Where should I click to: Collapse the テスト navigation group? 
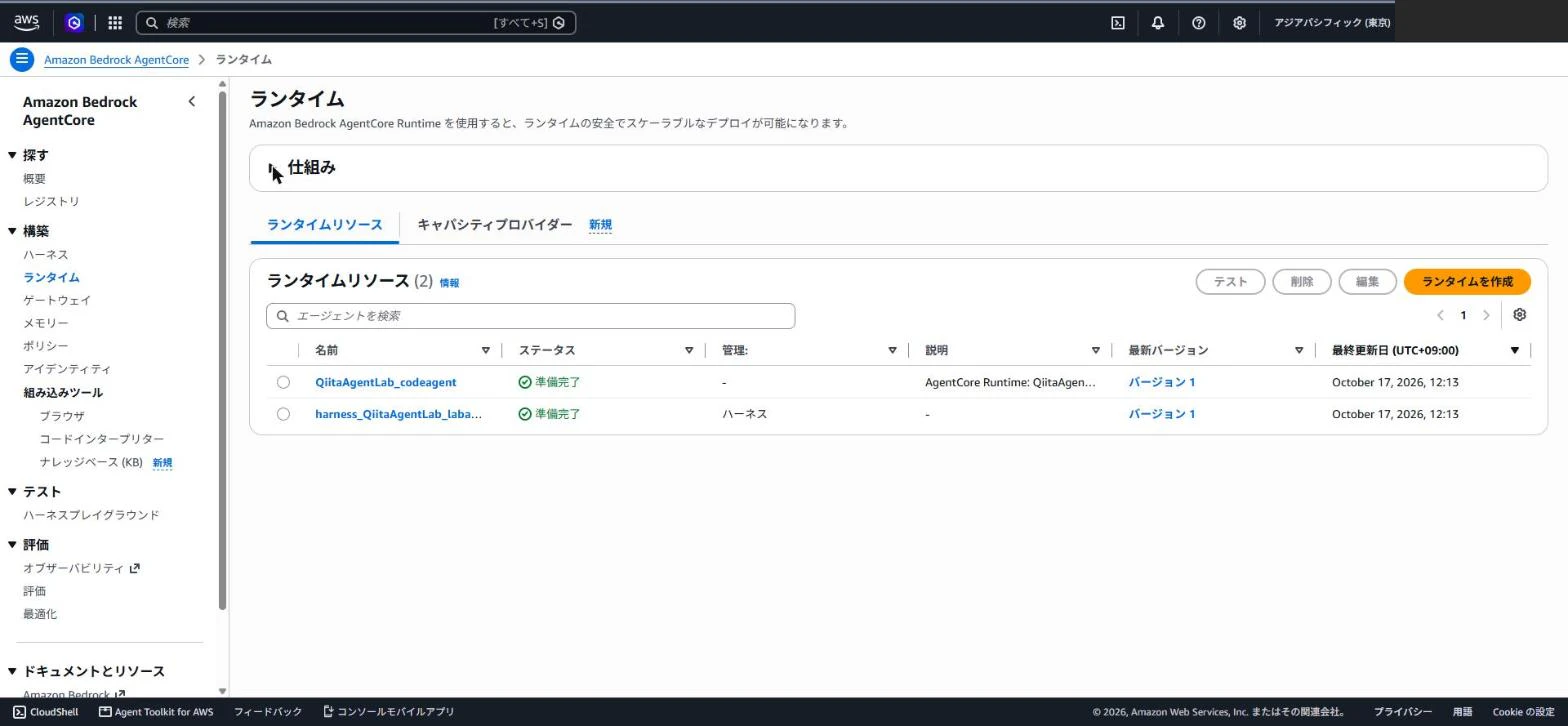tap(12, 492)
